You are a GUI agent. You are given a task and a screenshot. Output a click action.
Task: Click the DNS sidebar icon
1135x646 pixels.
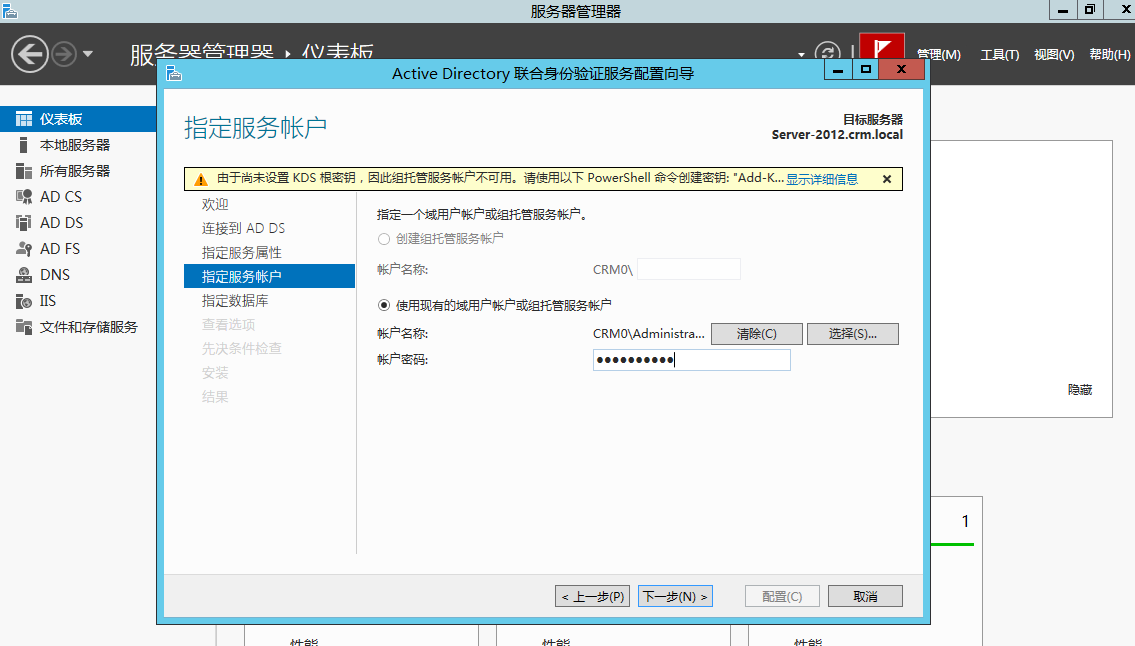click(24, 274)
